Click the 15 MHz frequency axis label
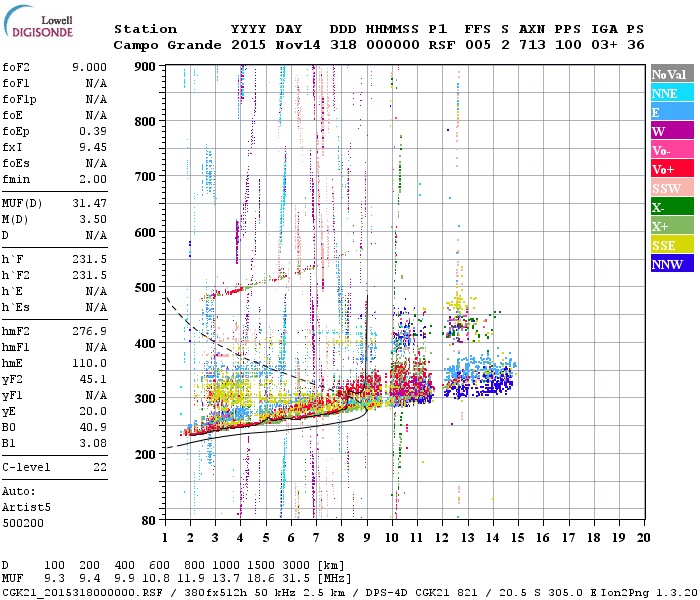The height and width of the screenshot is (600, 700). [517, 538]
